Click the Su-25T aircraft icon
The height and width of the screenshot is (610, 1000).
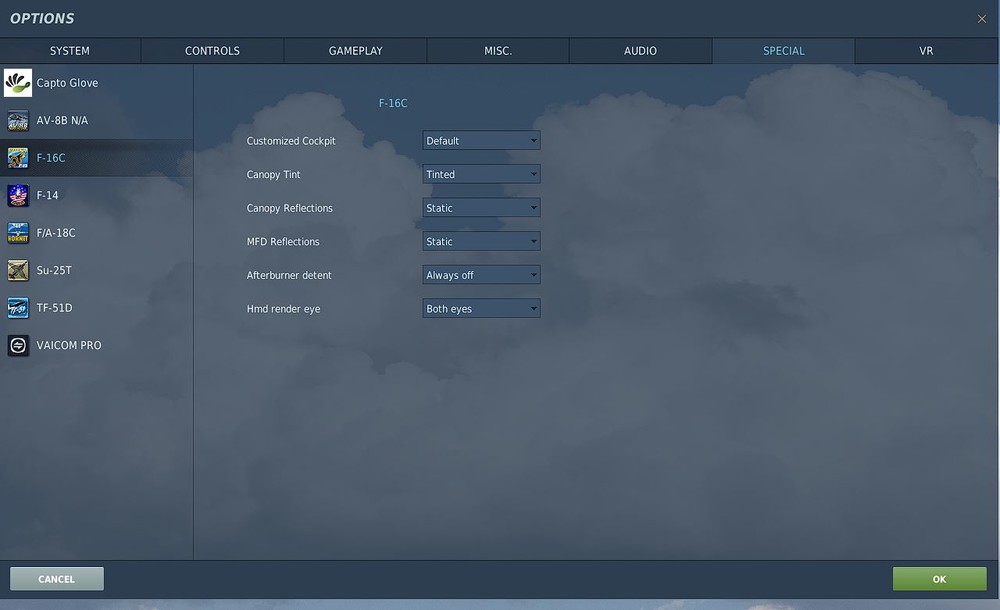18,271
